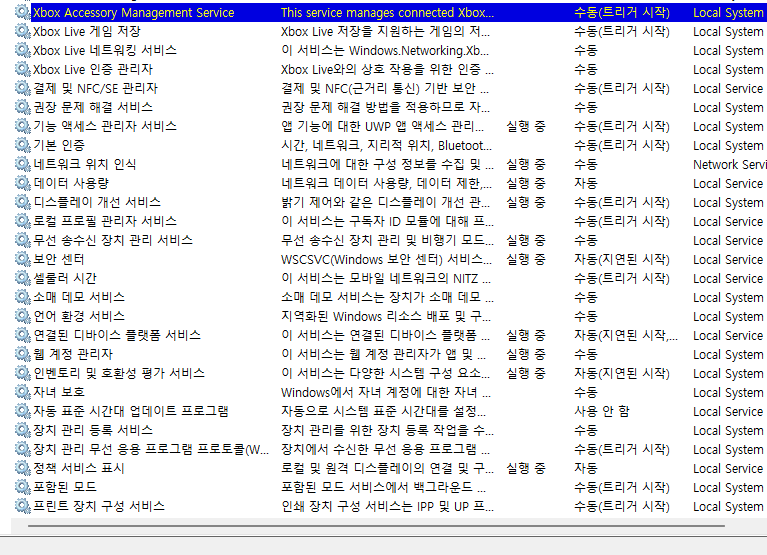Click 자동 startup type of 데이터 사용량
The height and width of the screenshot is (555, 767).
pos(586,183)
